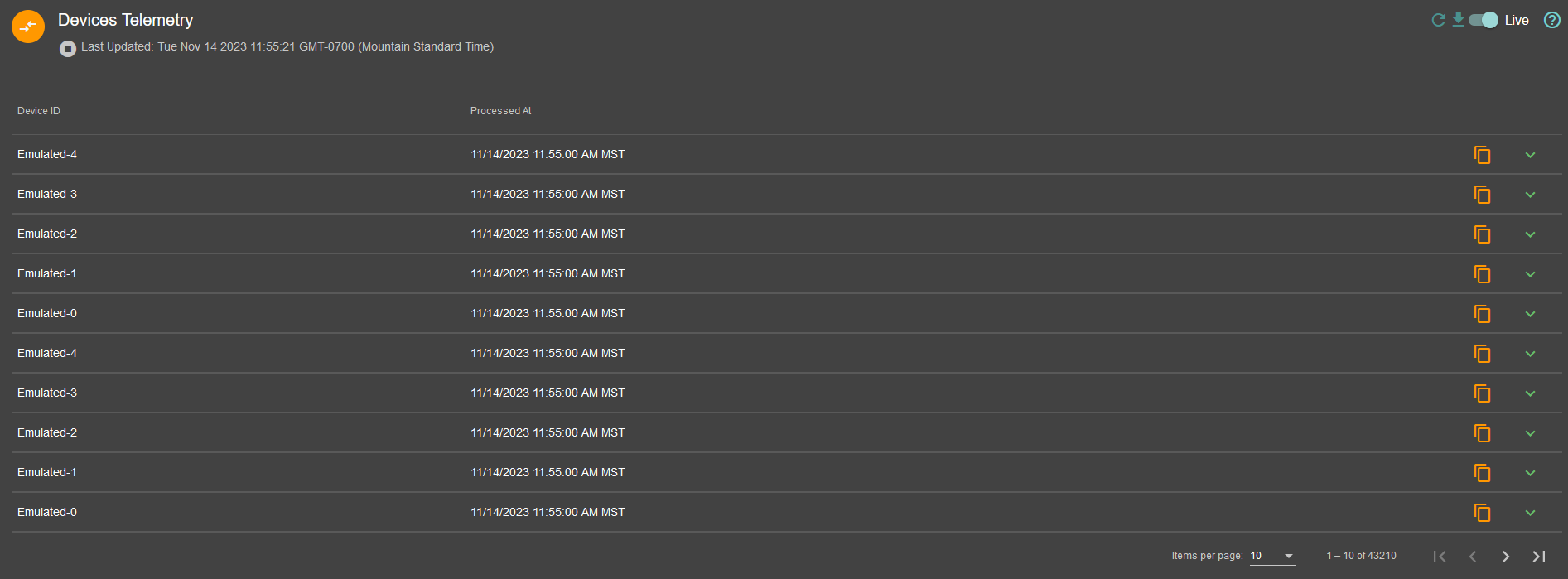Copy the first Emulated-1 row data
The height and width of the screenshot is (579, 1568).
(1482, 274)
